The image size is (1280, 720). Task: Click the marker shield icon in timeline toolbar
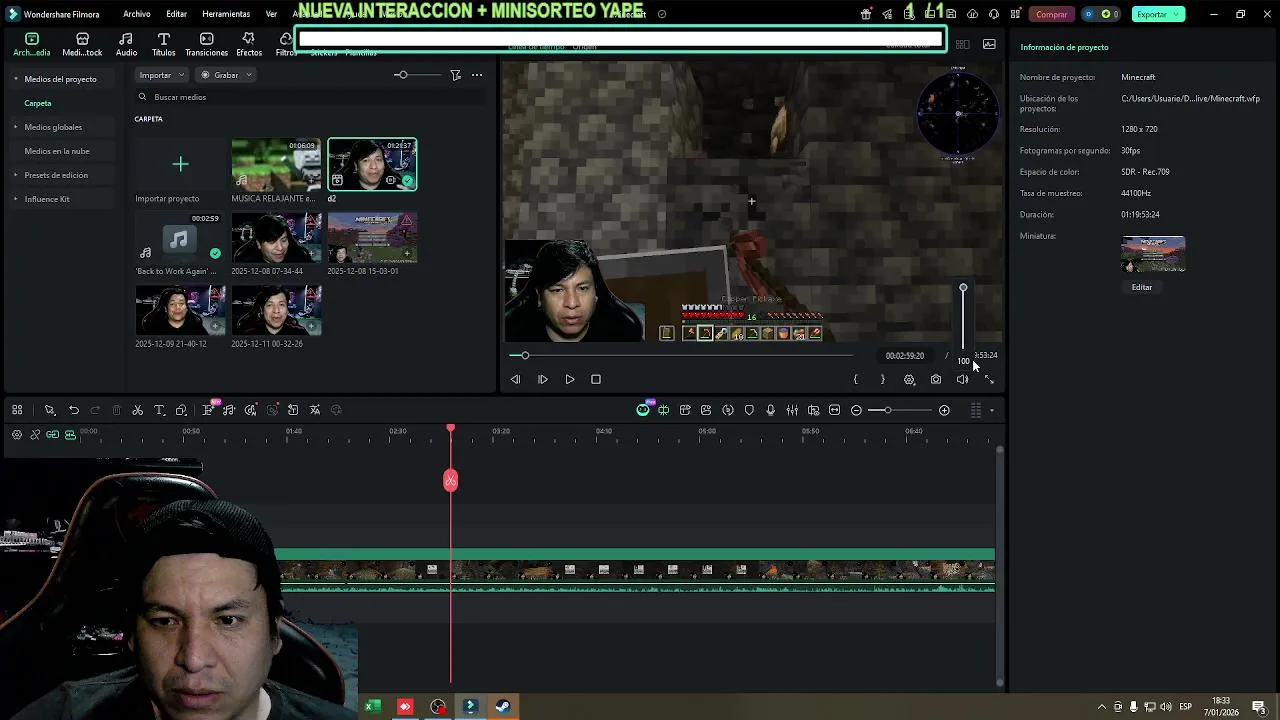tap(749, 410)
